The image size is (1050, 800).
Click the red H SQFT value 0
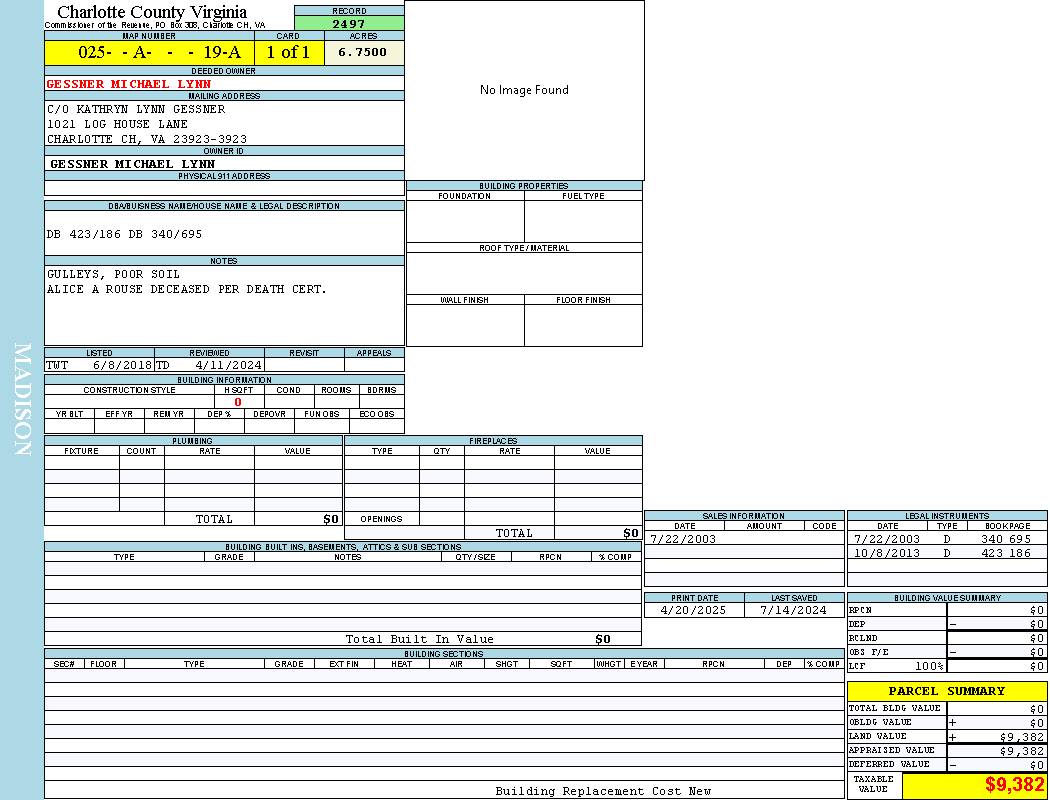pyautogui.click(x=238, y=402)
